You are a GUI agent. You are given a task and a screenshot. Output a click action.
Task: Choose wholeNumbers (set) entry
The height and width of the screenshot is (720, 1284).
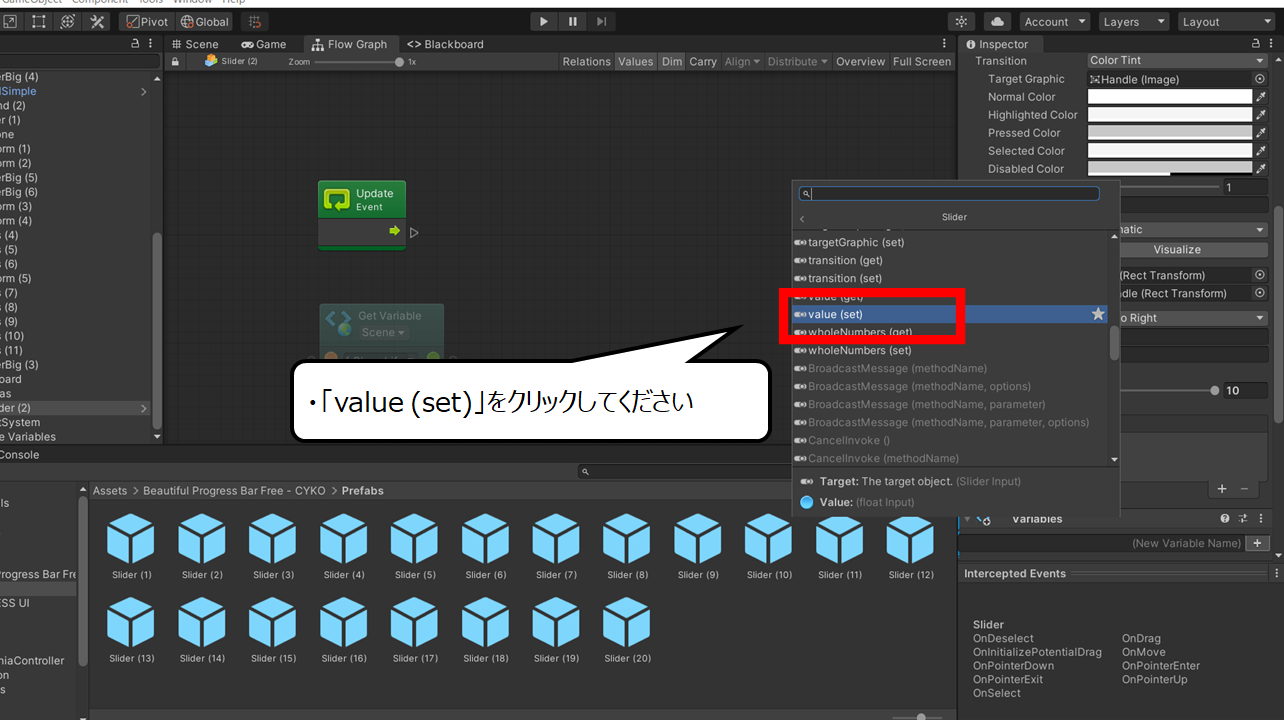tap(950, 350)
